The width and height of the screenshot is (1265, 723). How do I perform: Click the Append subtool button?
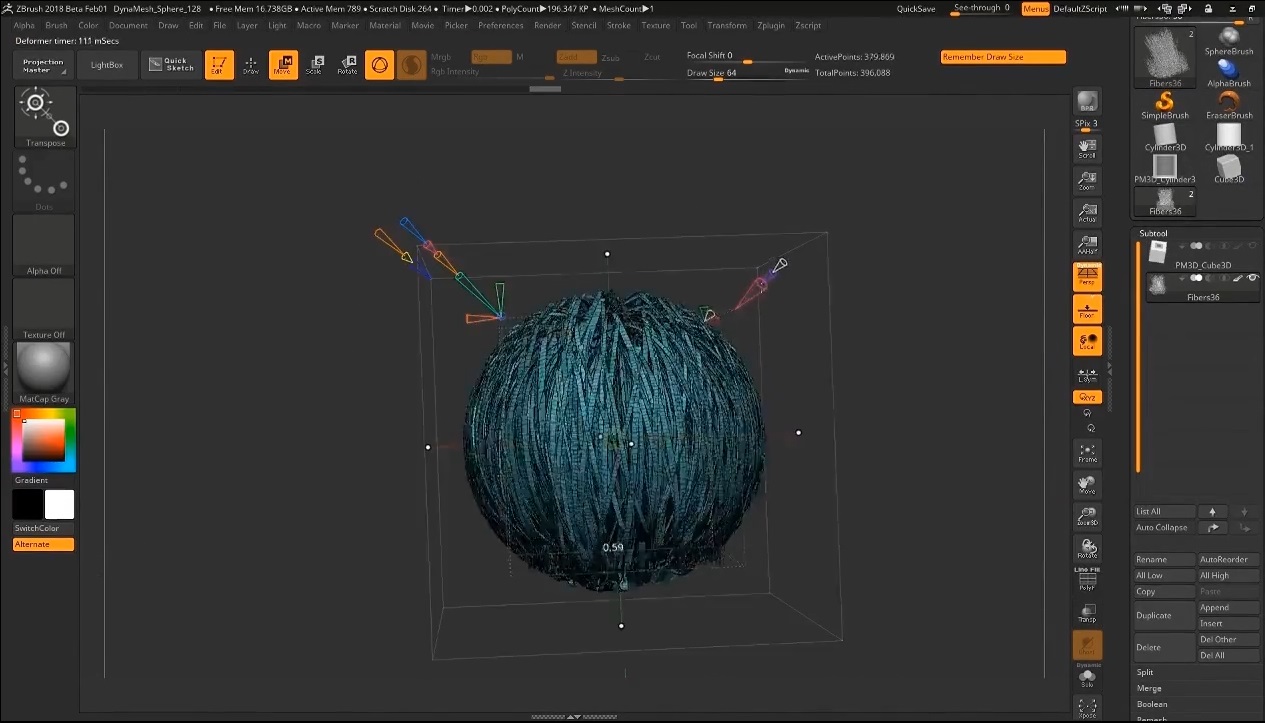1229,607
